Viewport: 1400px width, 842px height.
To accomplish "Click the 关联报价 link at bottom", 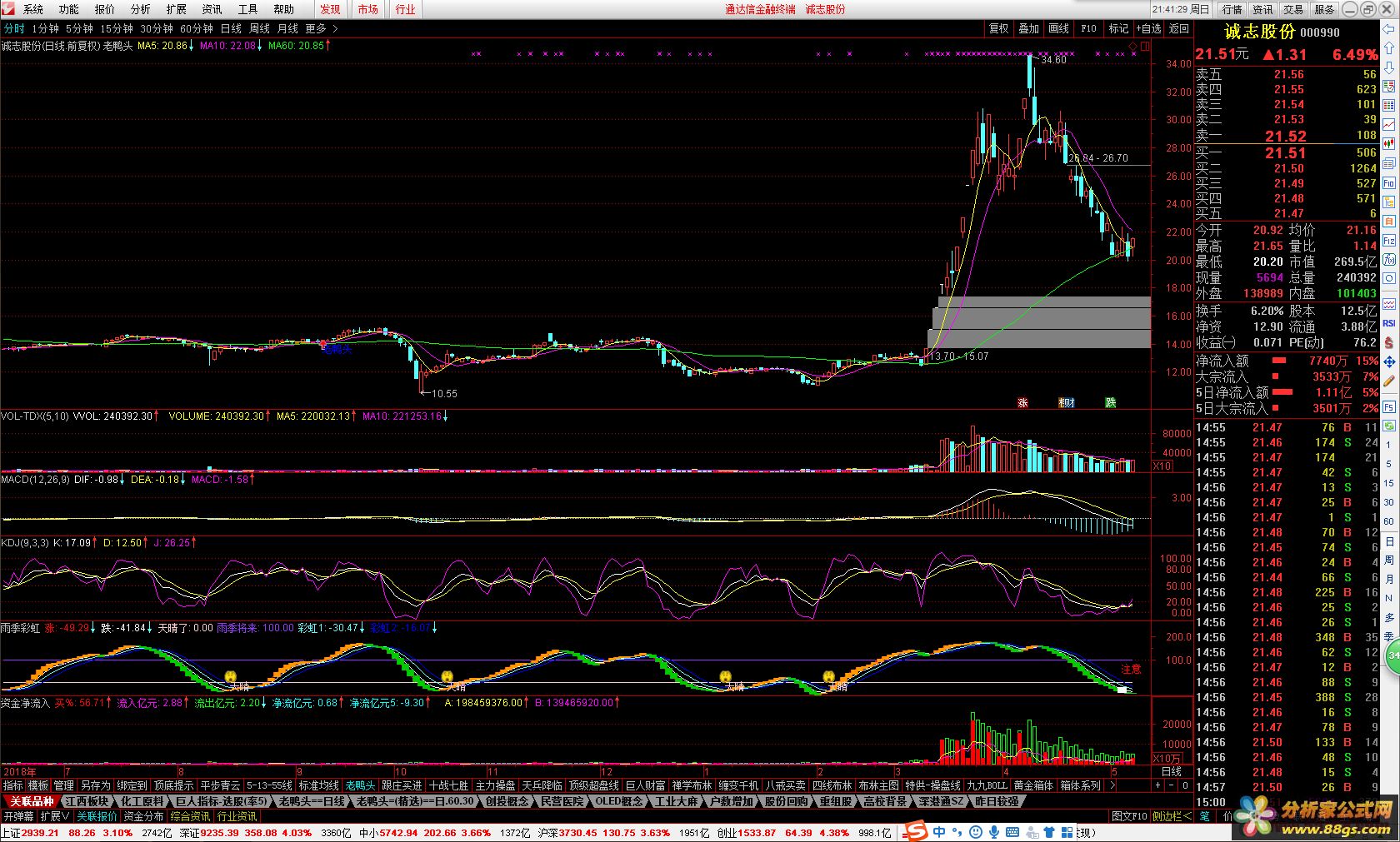I will click(97, 816).
